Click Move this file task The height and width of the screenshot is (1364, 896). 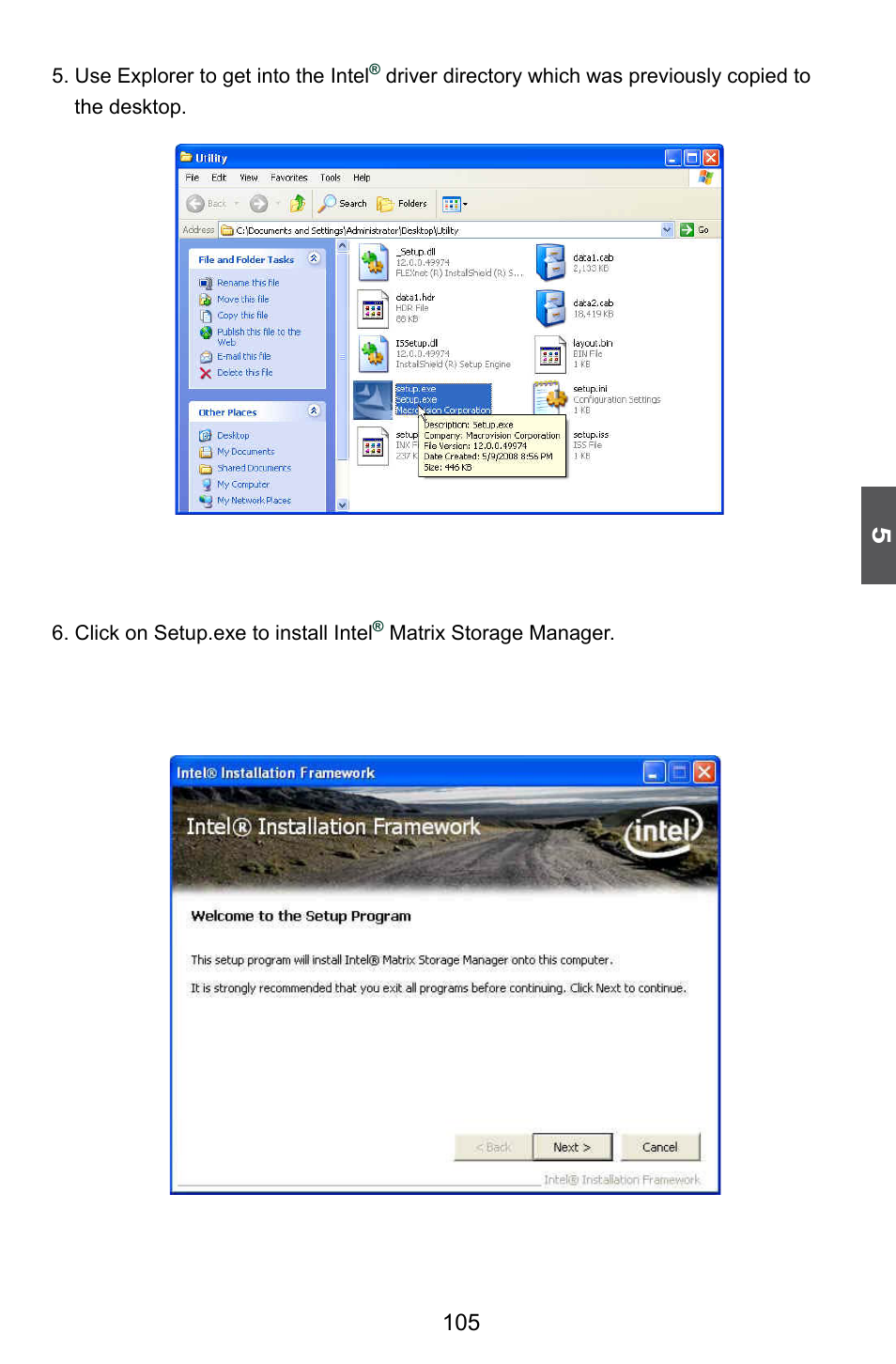tap(243, 300)
